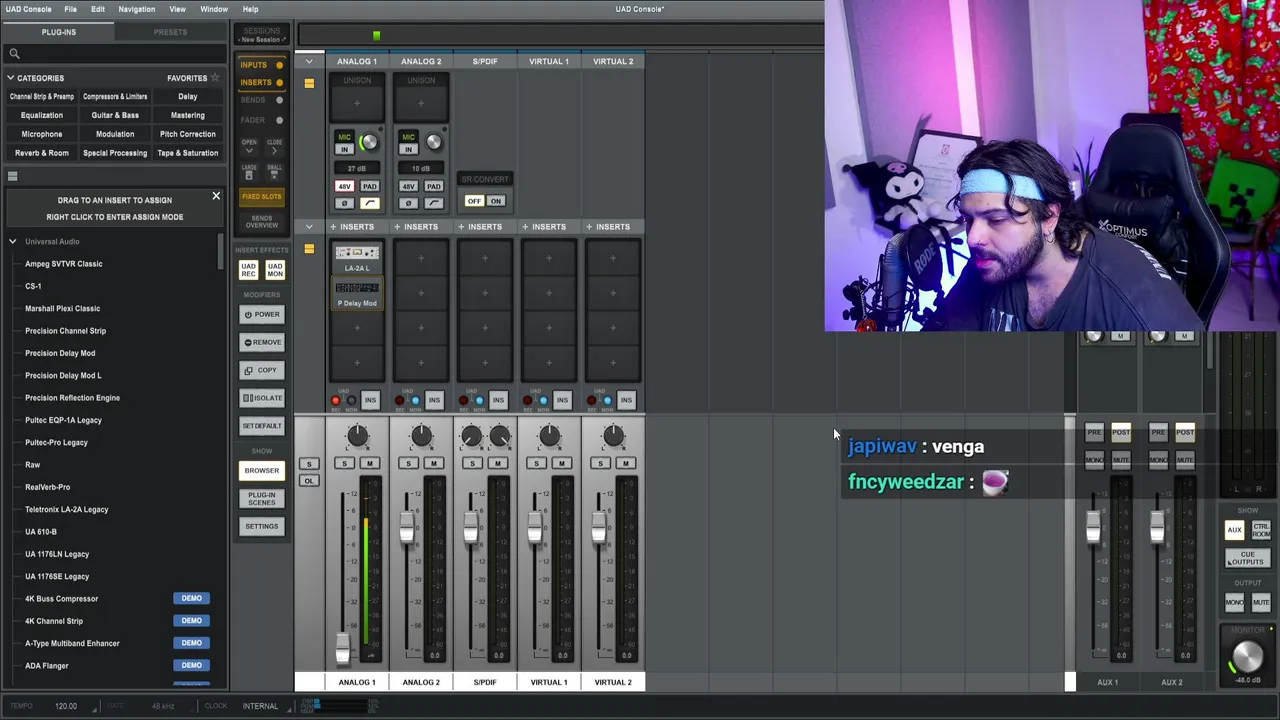The image size is (1280, 720).
Task: Add Unison plug-in to Analog 1 slot
Action: 357,102
